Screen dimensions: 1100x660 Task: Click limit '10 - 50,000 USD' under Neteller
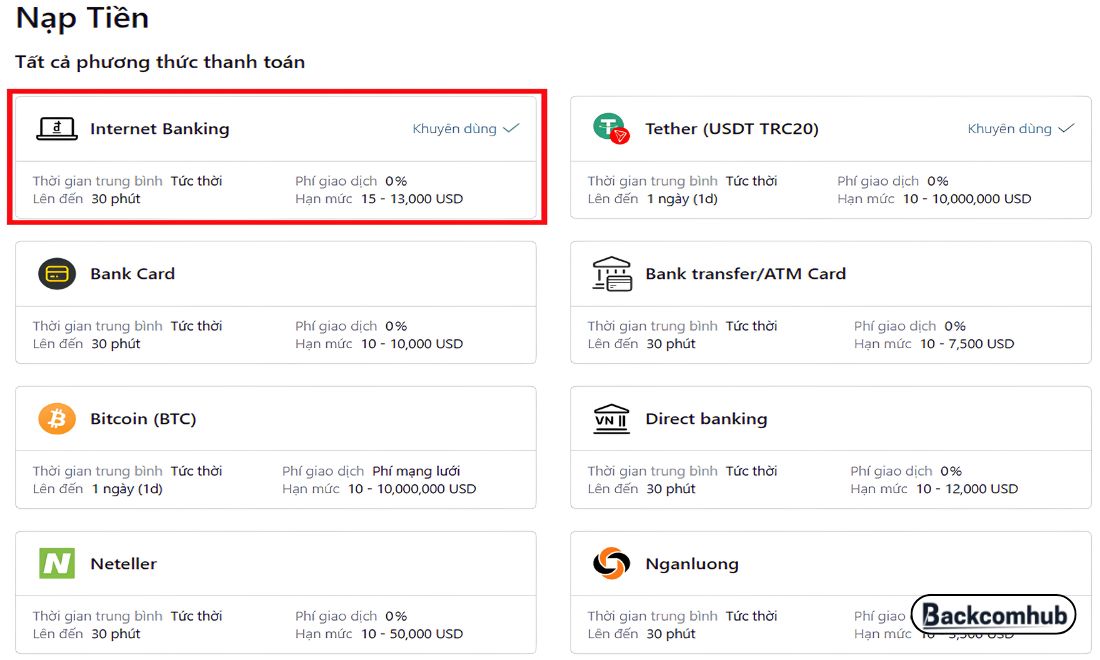[412, 634]
